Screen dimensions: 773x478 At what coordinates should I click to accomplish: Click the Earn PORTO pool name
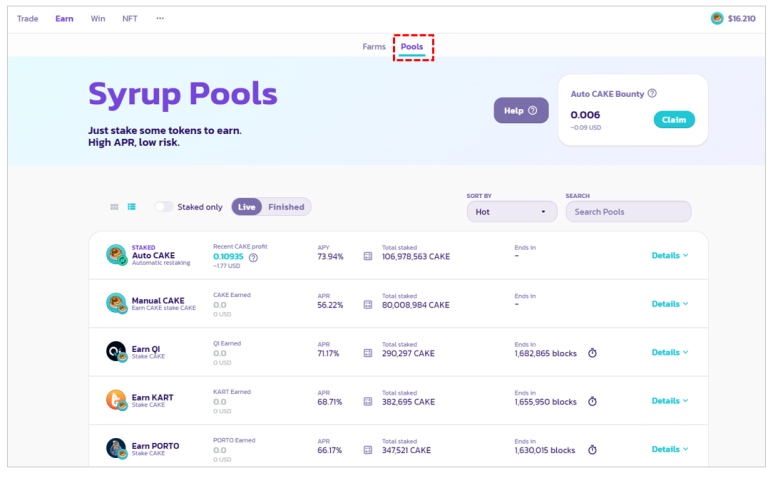(155, 446)
